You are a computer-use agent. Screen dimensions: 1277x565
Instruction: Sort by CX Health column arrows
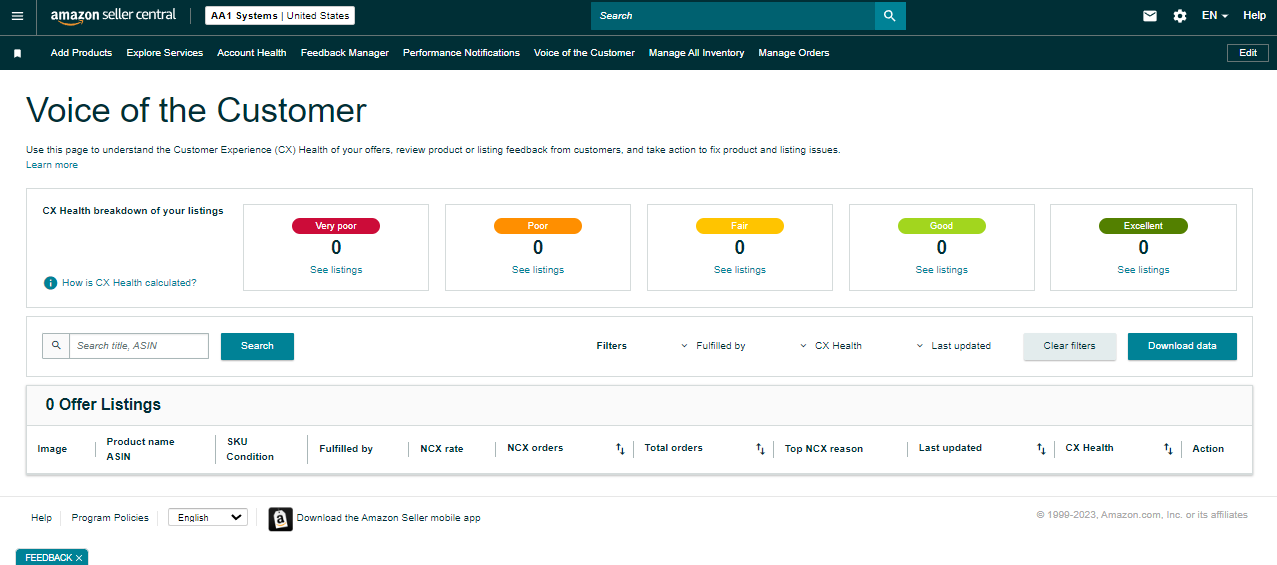(x=1168, y=449)
